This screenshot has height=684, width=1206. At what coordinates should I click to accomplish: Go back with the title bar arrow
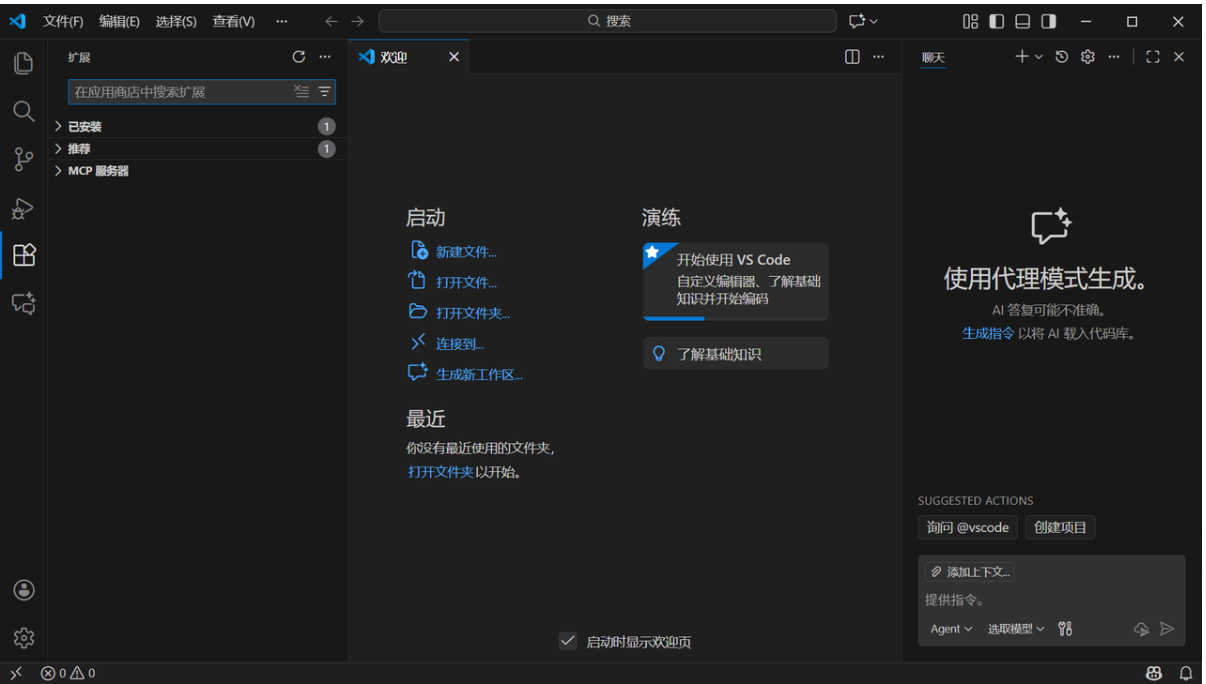[331, 21]
